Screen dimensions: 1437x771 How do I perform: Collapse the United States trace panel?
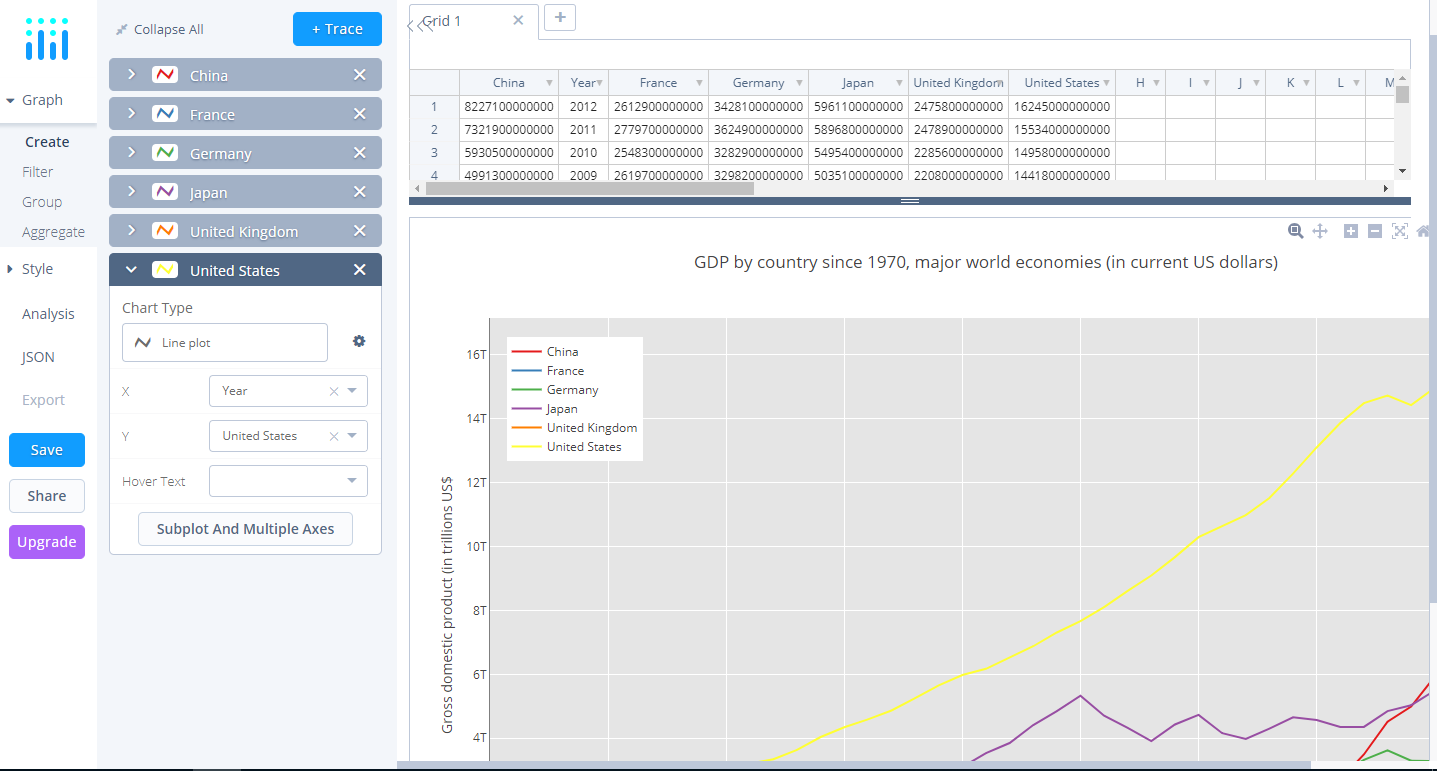[x=130, y=269]
